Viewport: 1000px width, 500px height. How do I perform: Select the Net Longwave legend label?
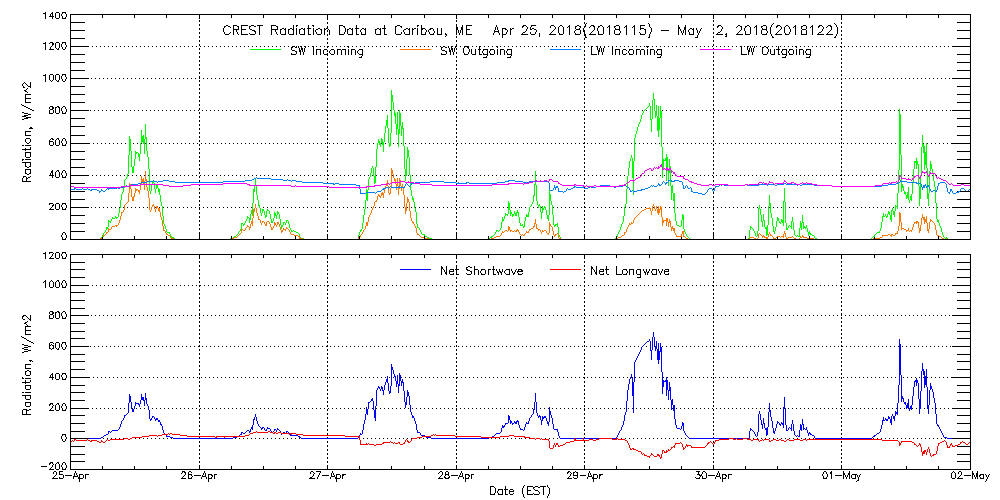(x=629, y=271)
